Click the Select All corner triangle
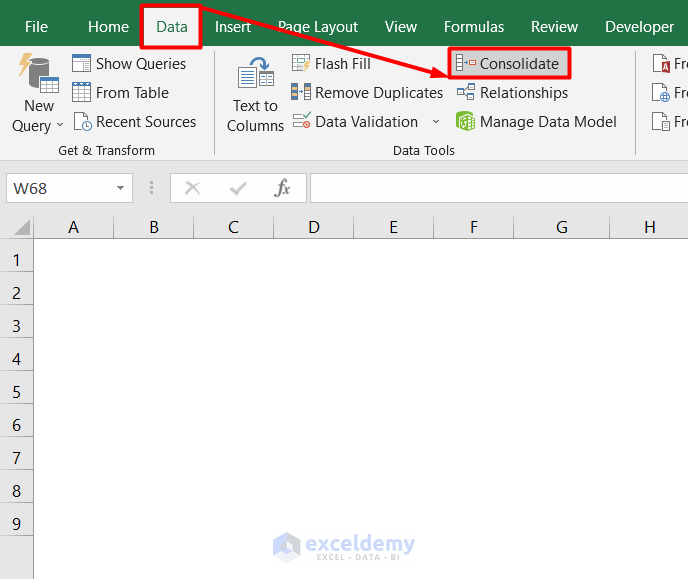 coord(22,227)
